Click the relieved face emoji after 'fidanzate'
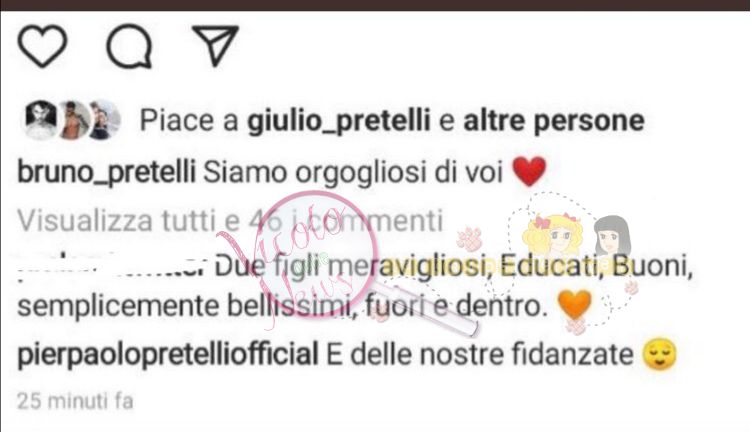The image size is (750, 432). 660,354
